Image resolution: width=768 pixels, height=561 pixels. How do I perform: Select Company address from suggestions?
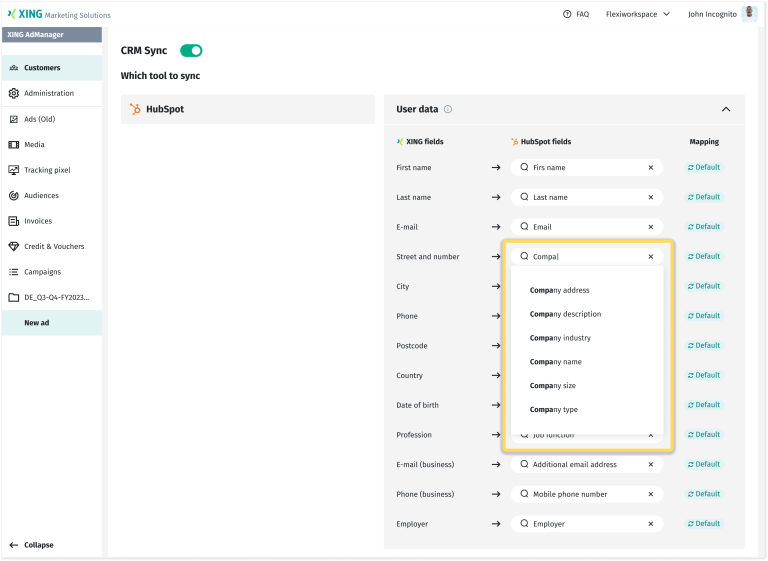coord(560,290)
